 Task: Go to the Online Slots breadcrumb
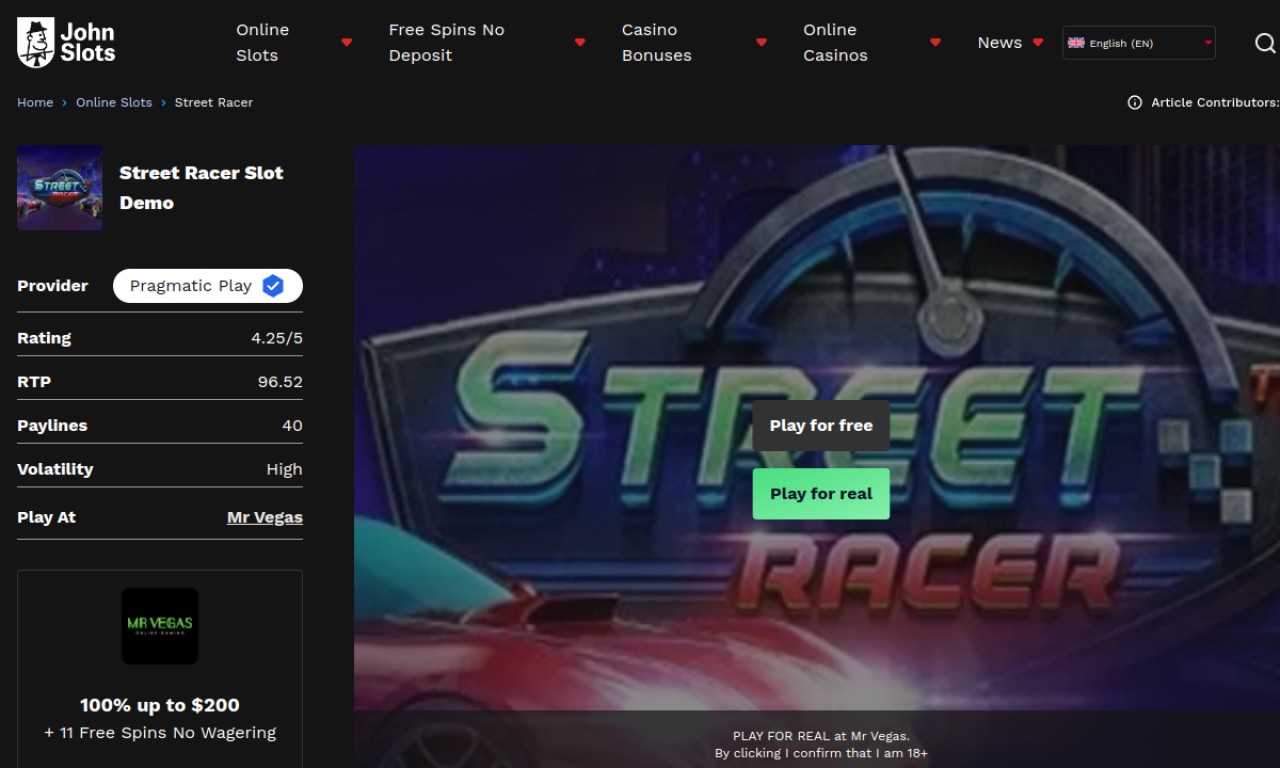(x=114, y=102)
